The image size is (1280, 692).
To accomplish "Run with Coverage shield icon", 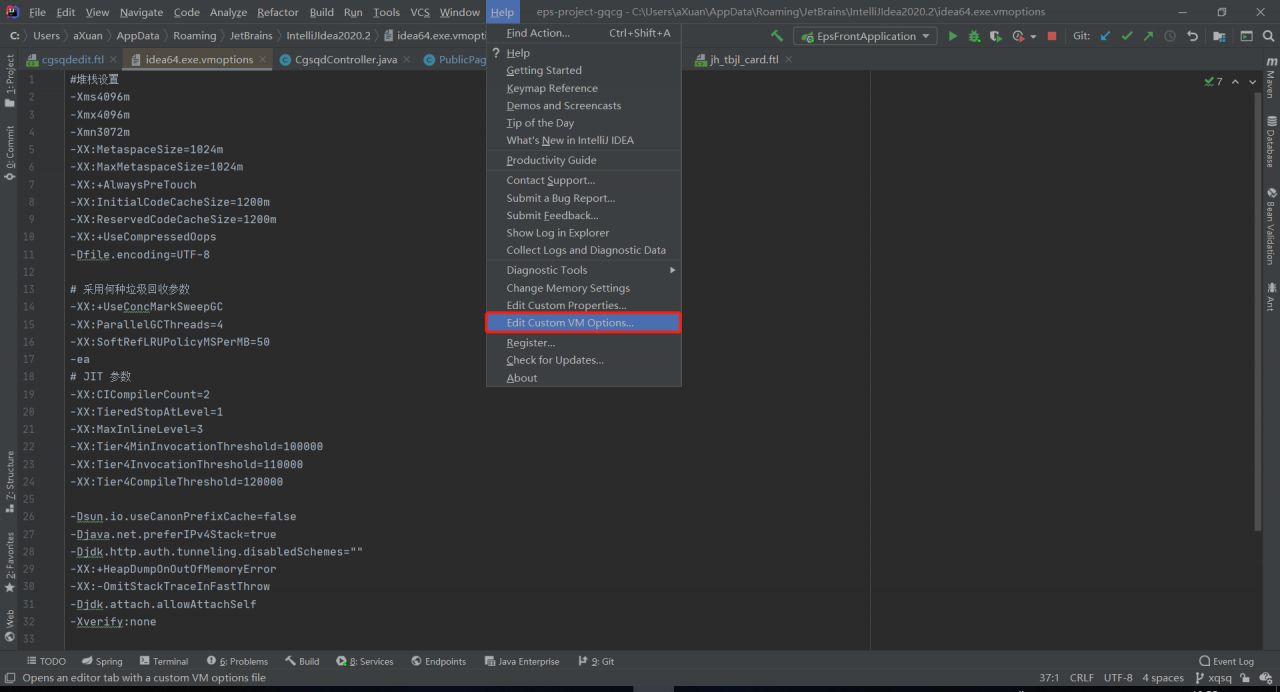I will pos(996,36).
